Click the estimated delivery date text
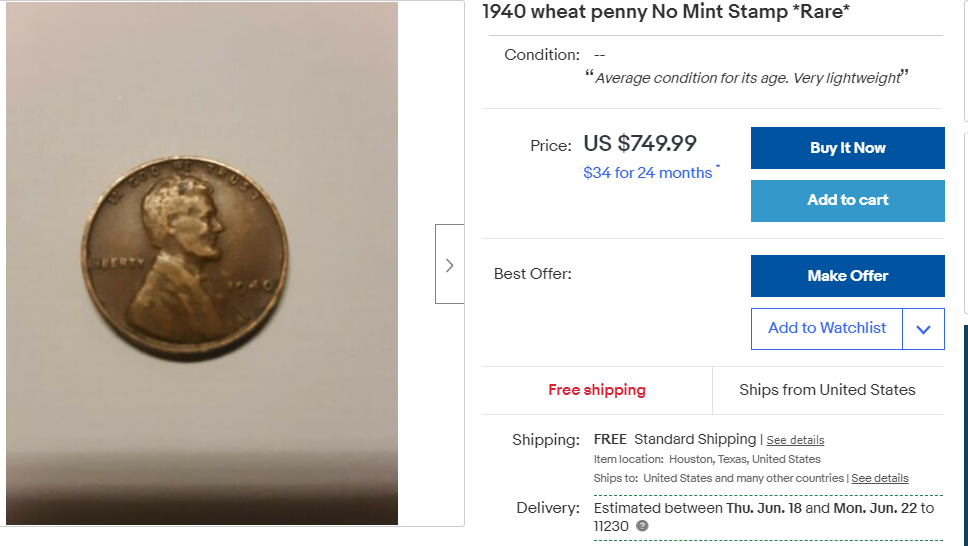968x546 pixels. point(762,508)
